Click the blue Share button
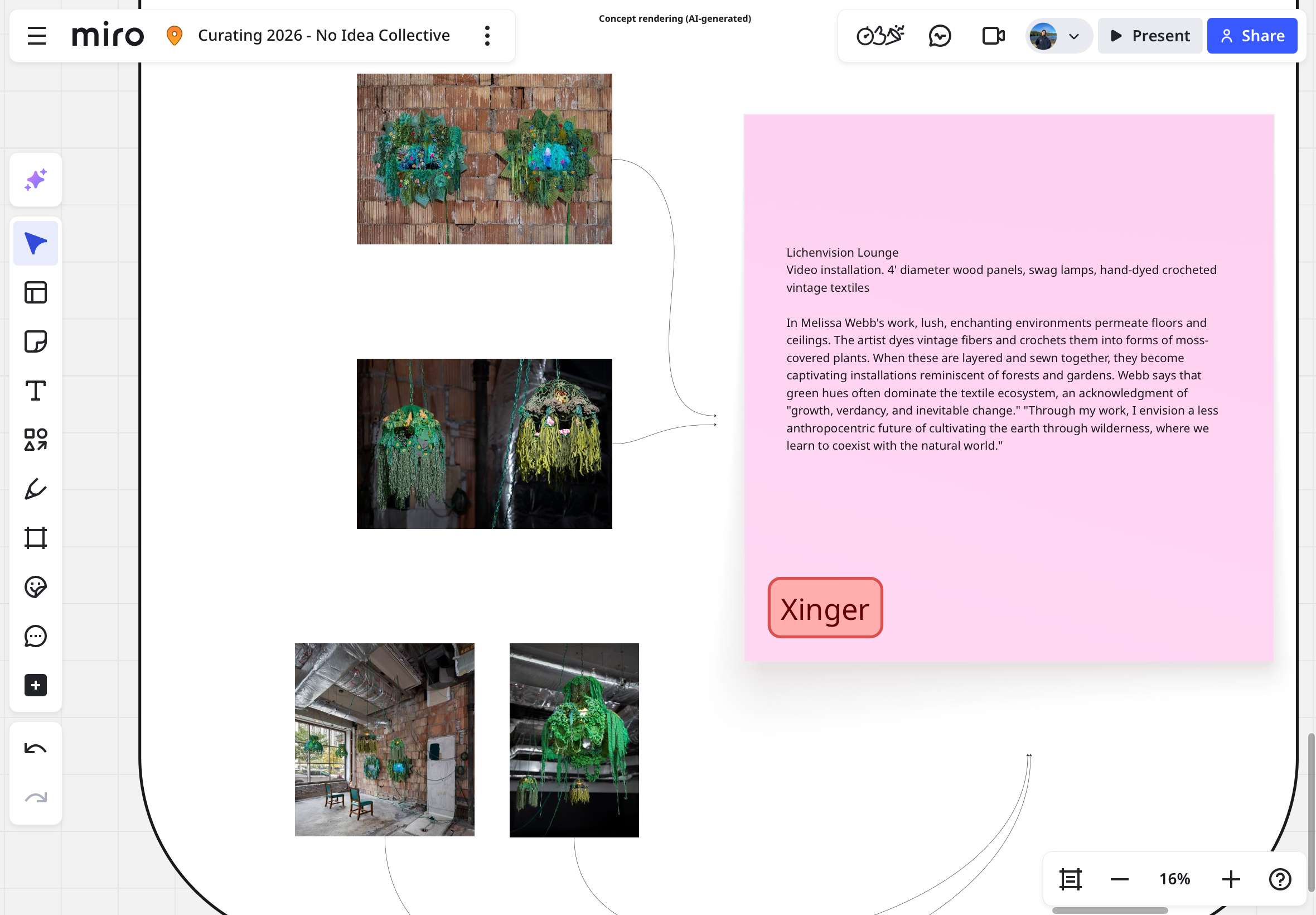The image size is (1316, 915). pos(1252,36)
